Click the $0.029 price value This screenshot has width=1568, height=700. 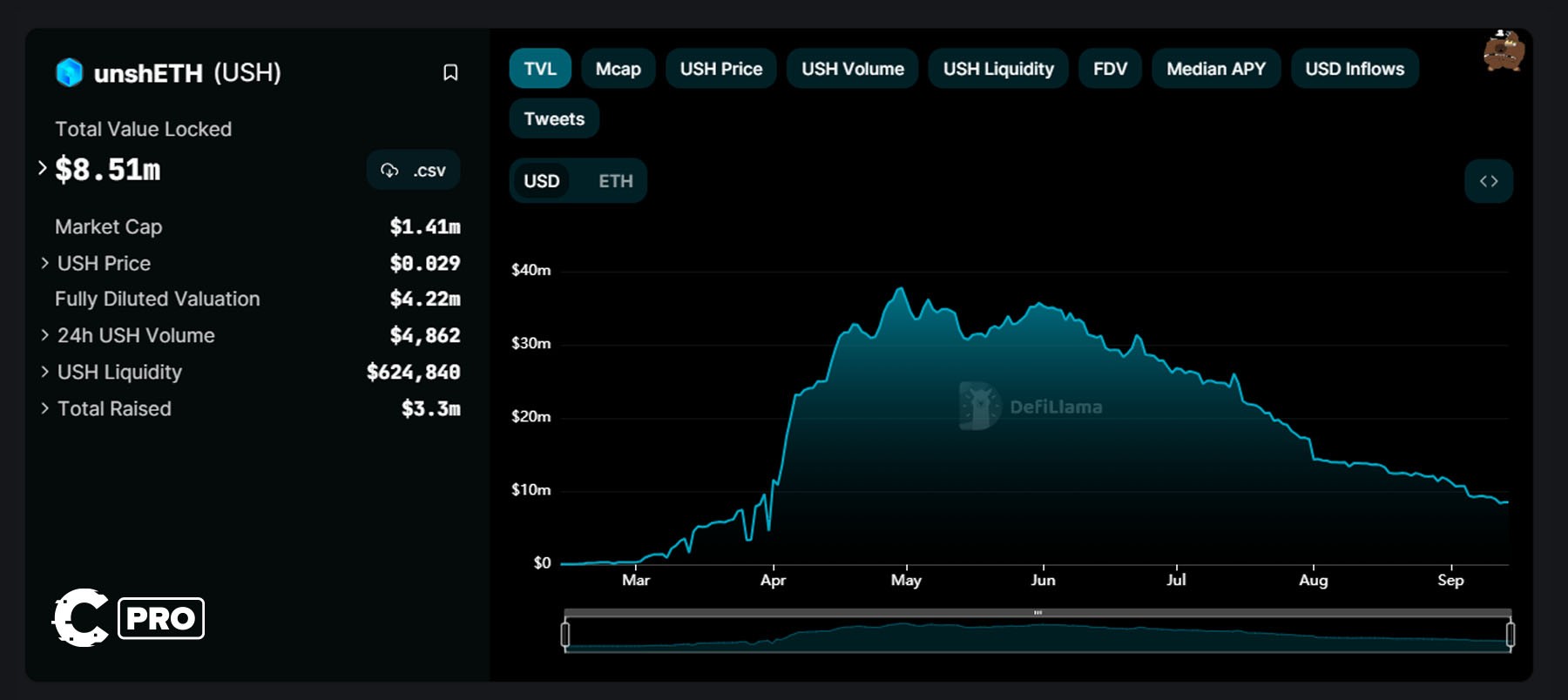pyautogui.click(x=425, y=263)
